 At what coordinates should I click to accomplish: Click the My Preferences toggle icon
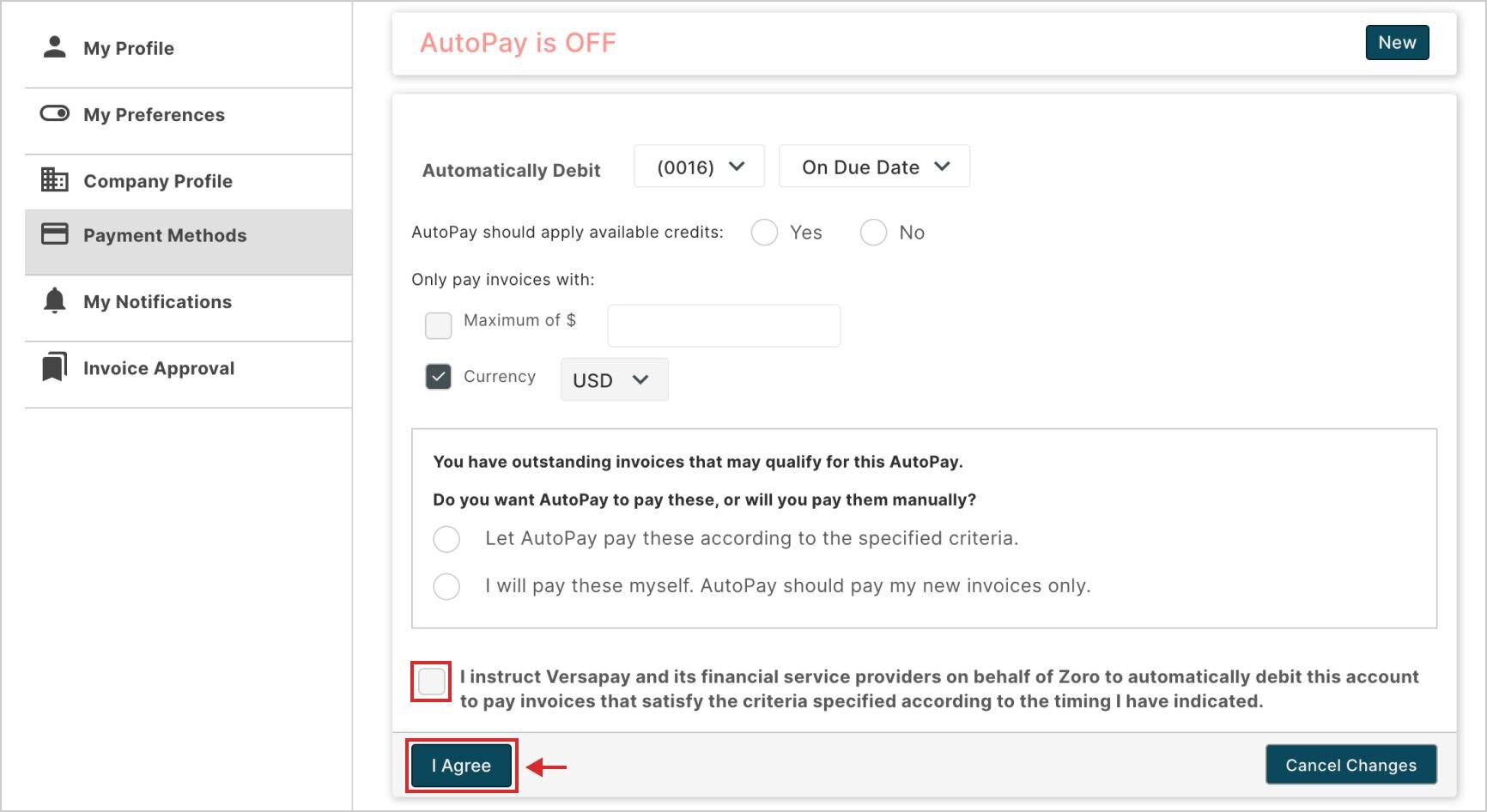(54, 114)
